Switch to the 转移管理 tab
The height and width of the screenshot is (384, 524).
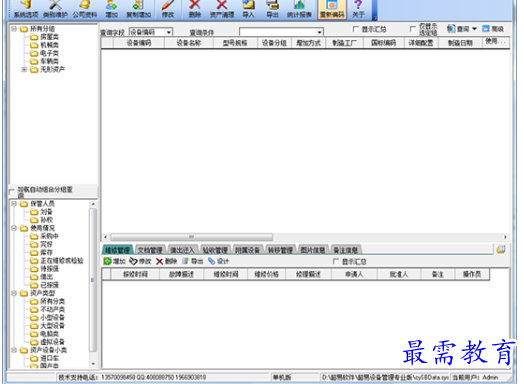click(280, 250)
